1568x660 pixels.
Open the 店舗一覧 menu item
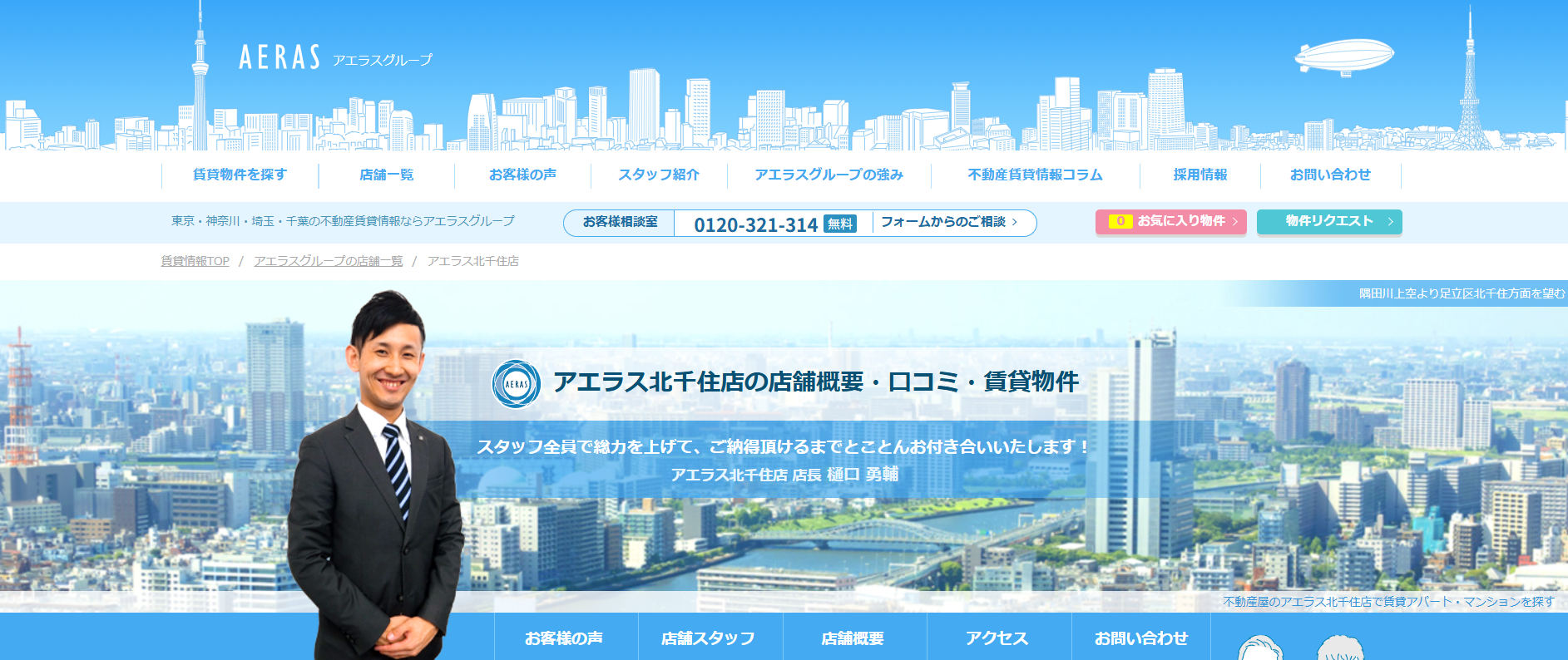pyautogui.click(x=386, y=175)
